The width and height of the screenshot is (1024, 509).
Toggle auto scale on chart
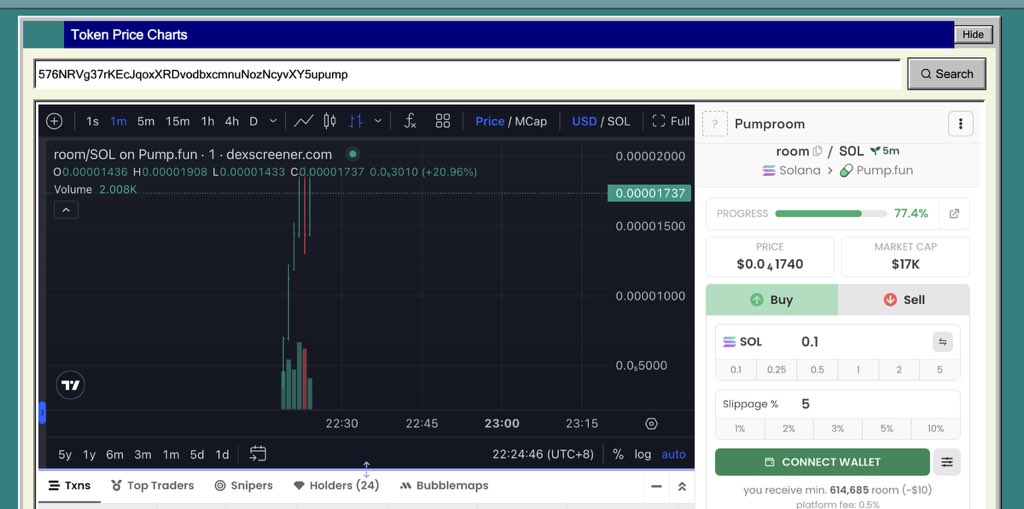tap(673, 454)
